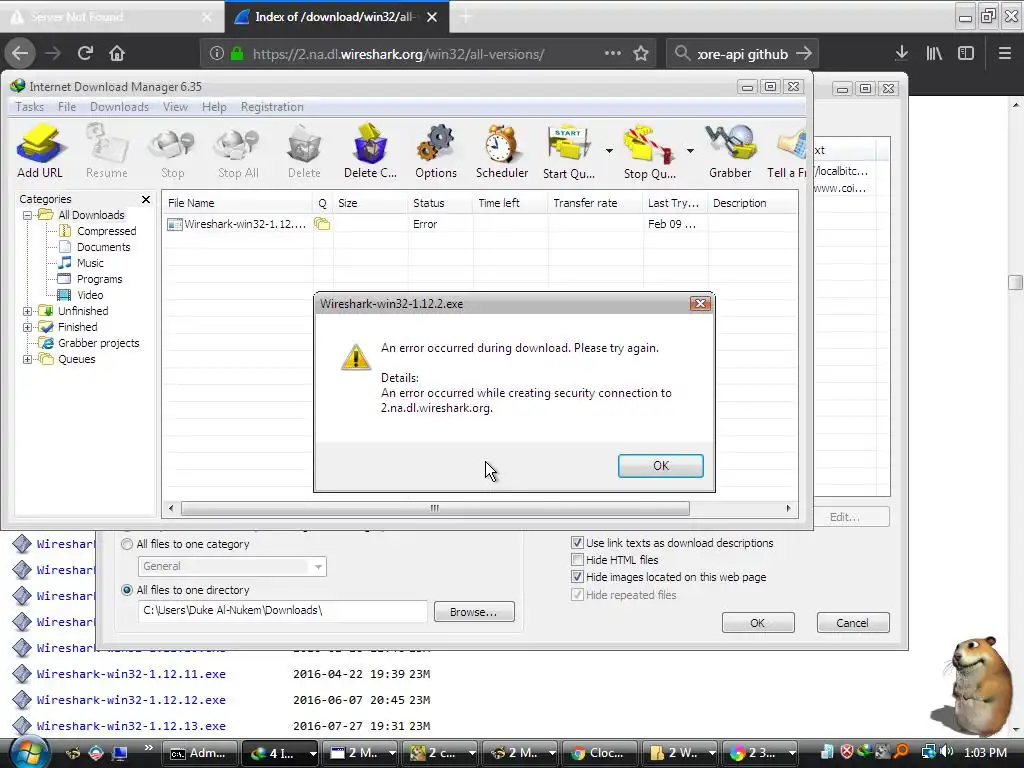Click the download list horizontal scrollbar

pyautogui.click(x=435, y=508)
